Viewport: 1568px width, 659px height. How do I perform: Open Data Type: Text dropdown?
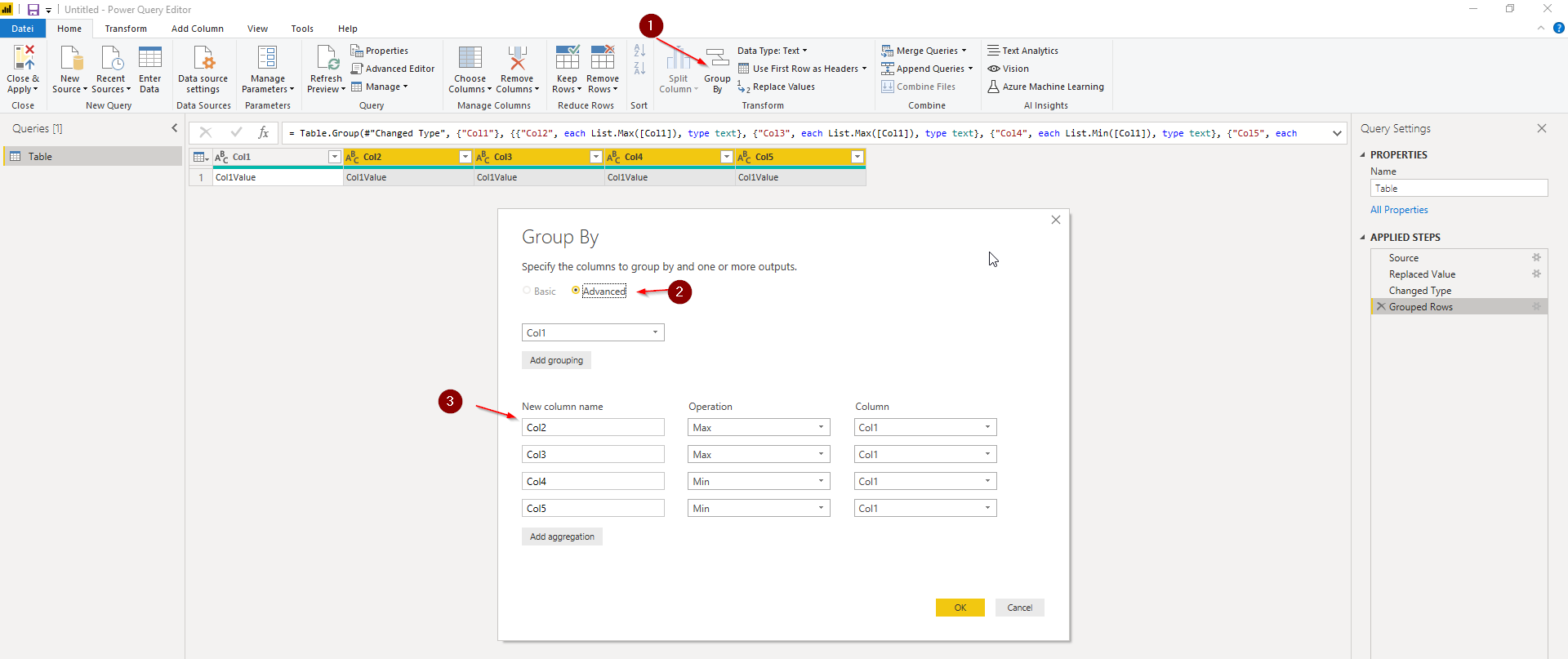(772, 51)
